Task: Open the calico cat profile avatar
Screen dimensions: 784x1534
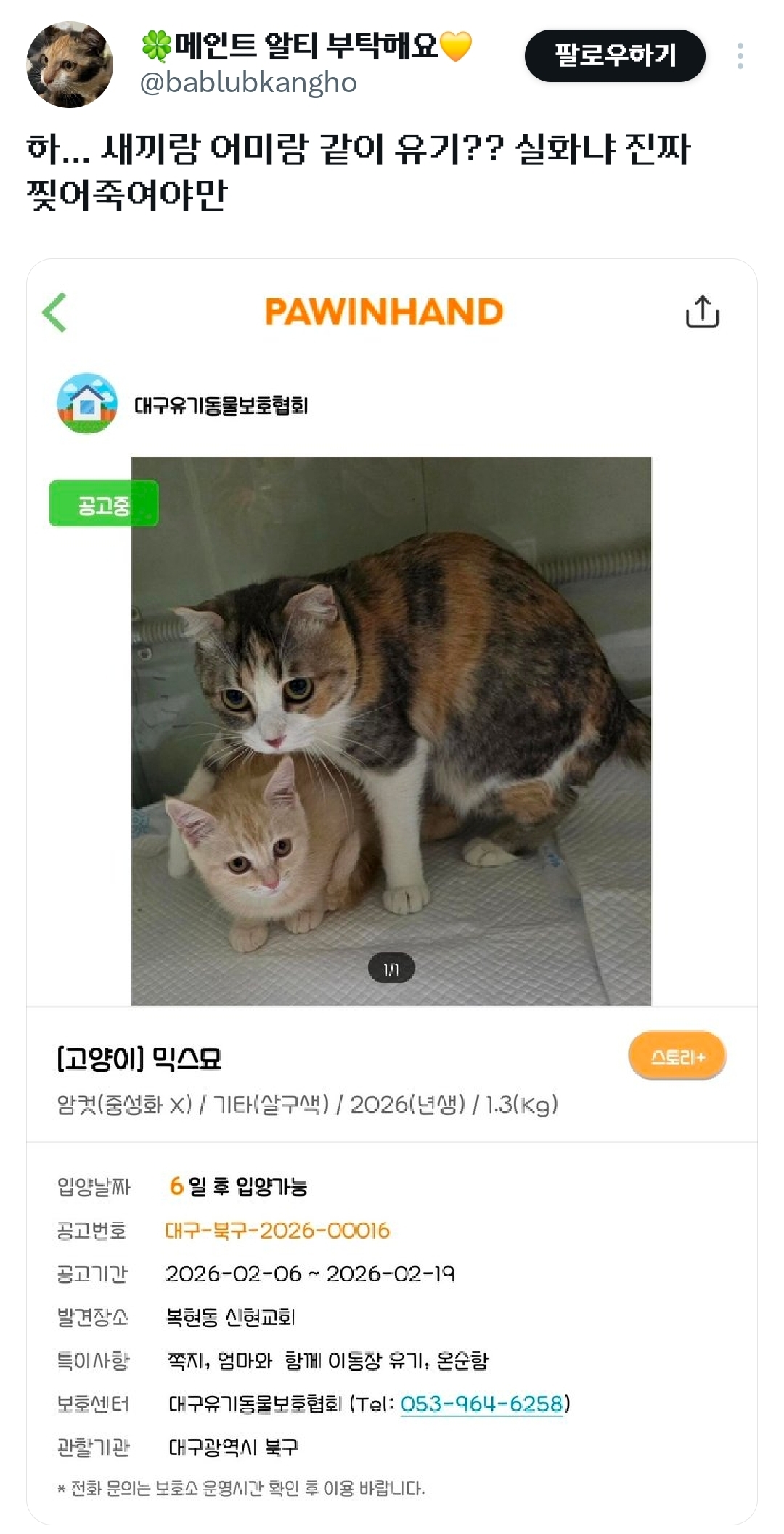Action: tap(70, 65)
